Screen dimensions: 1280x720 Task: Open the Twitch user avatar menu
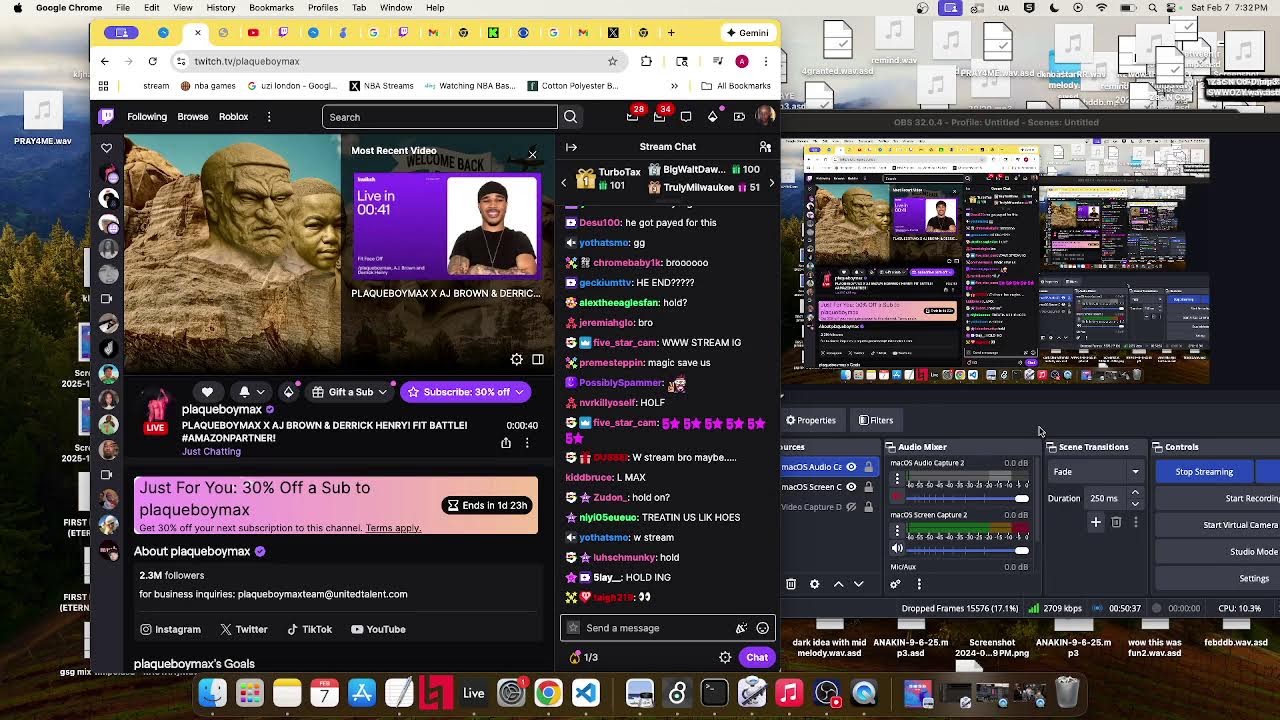(x=765, y=116)
